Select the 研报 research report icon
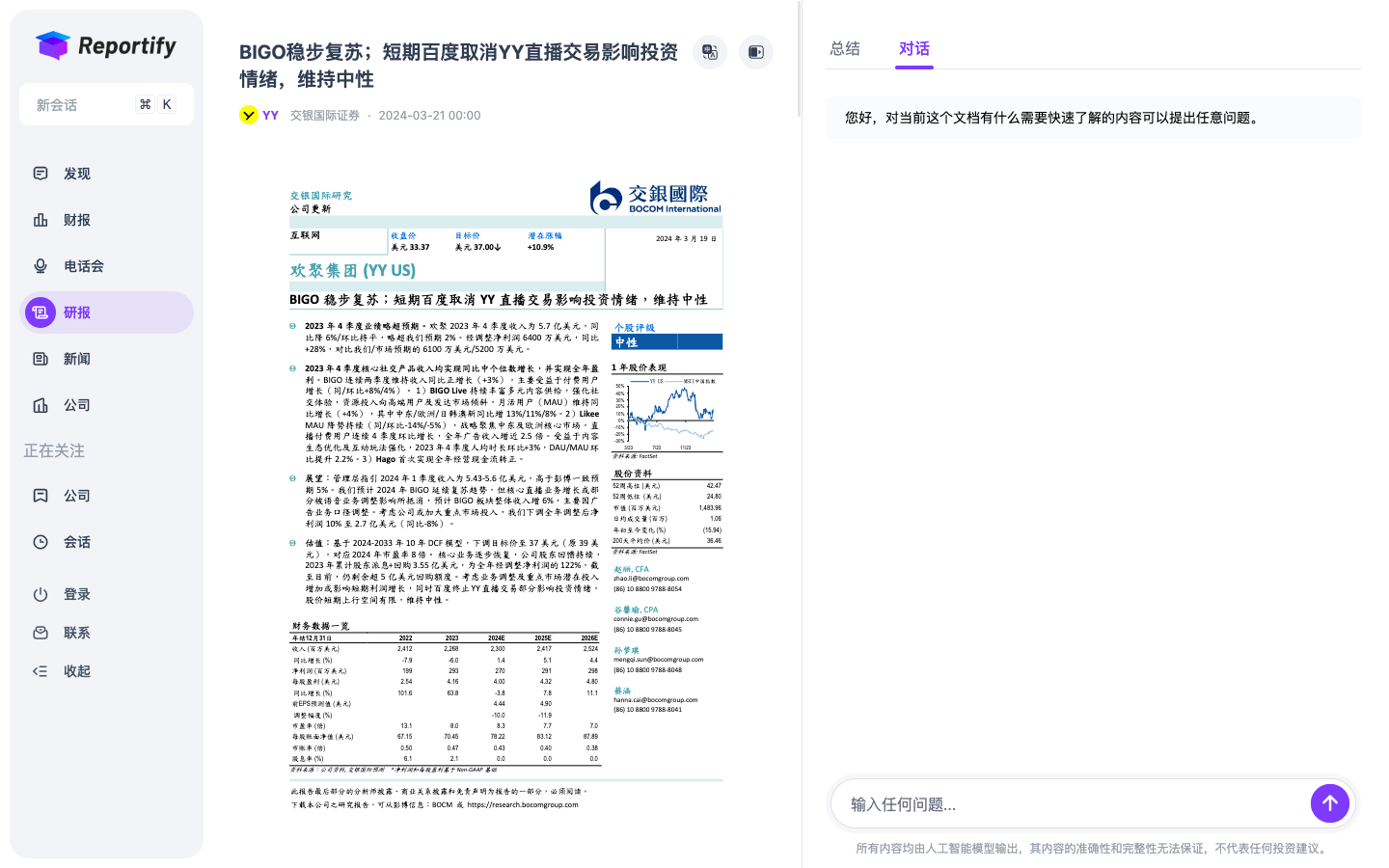The height and width of the screenshot is (868, 1389). tap(41, 312)
